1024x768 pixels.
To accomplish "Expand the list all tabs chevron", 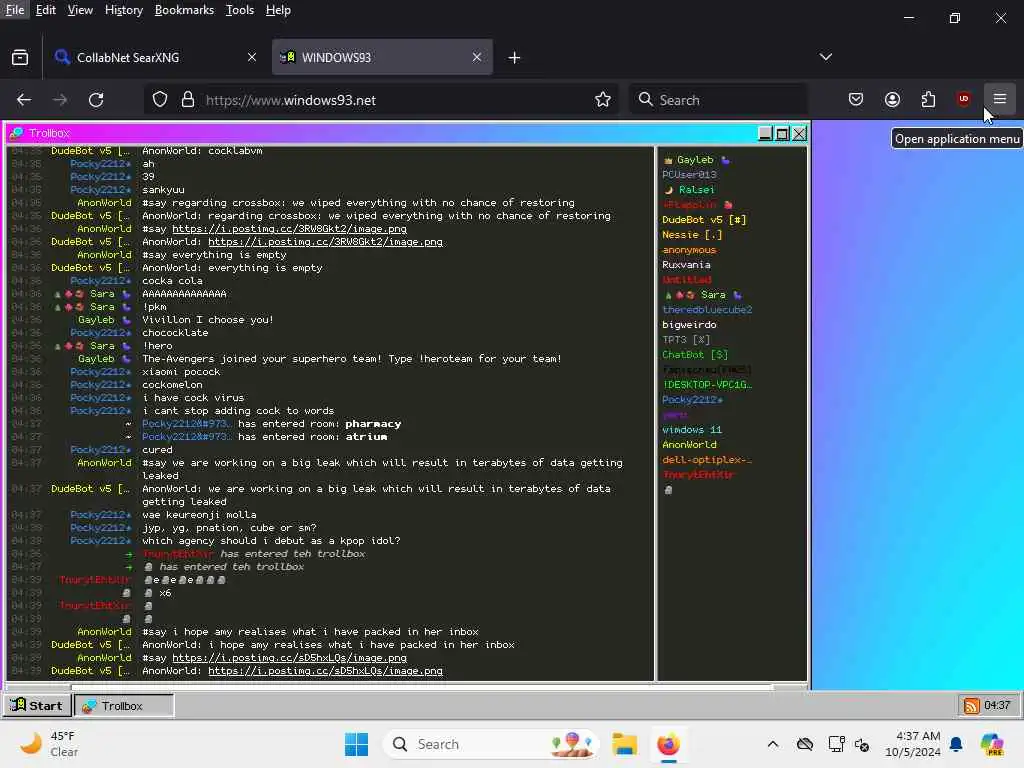I will 825,57.
